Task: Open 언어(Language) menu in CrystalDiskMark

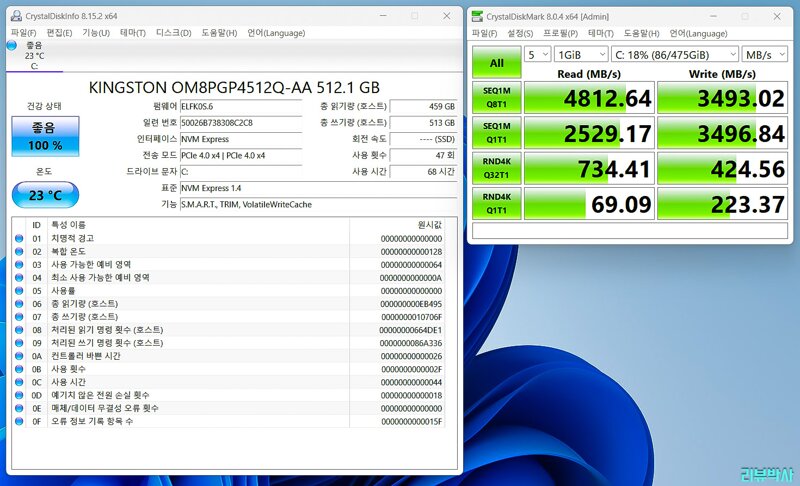Action: coord(698,33)
